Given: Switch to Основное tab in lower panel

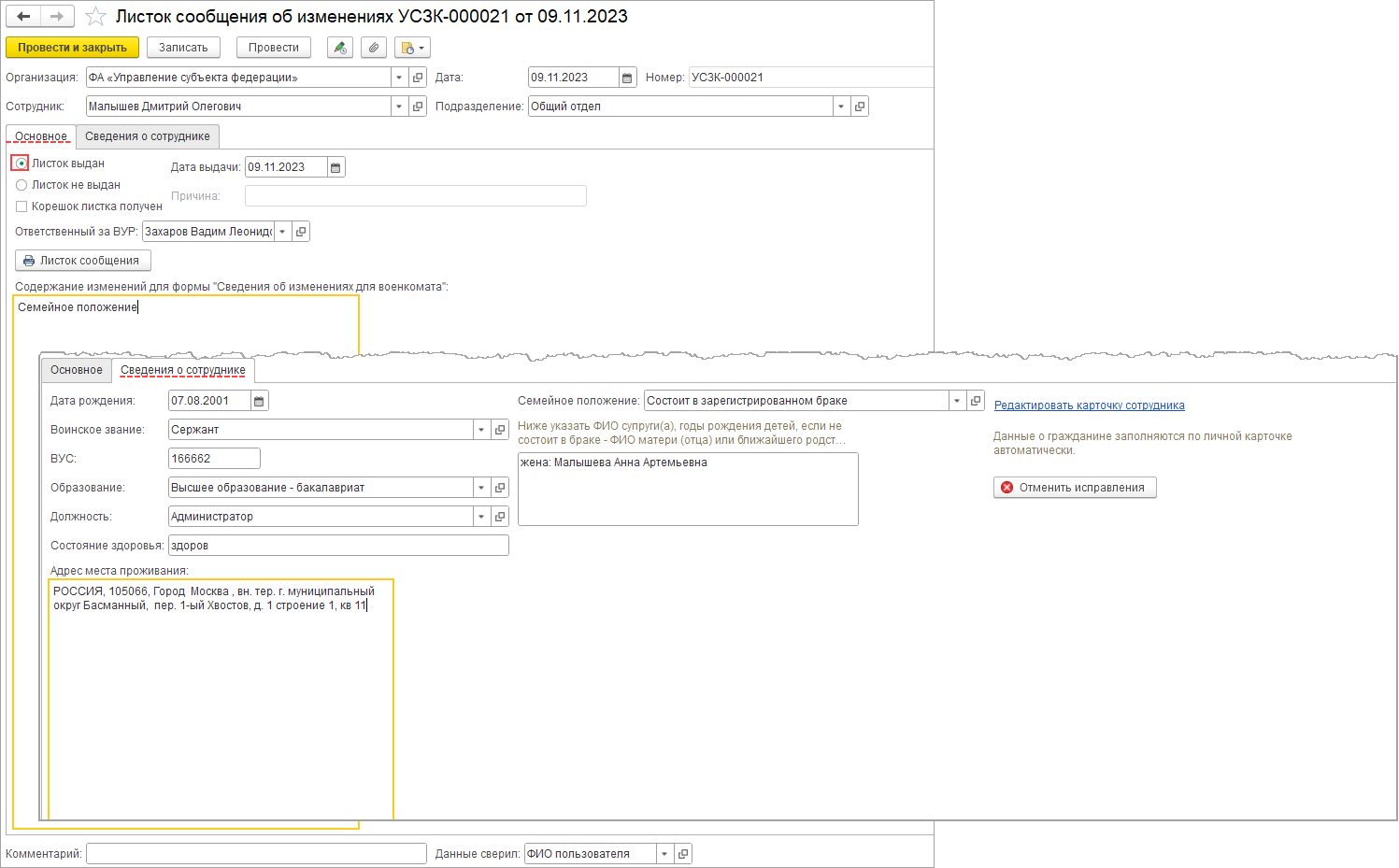Looking at the screenshot, I should tap(77, 370).
